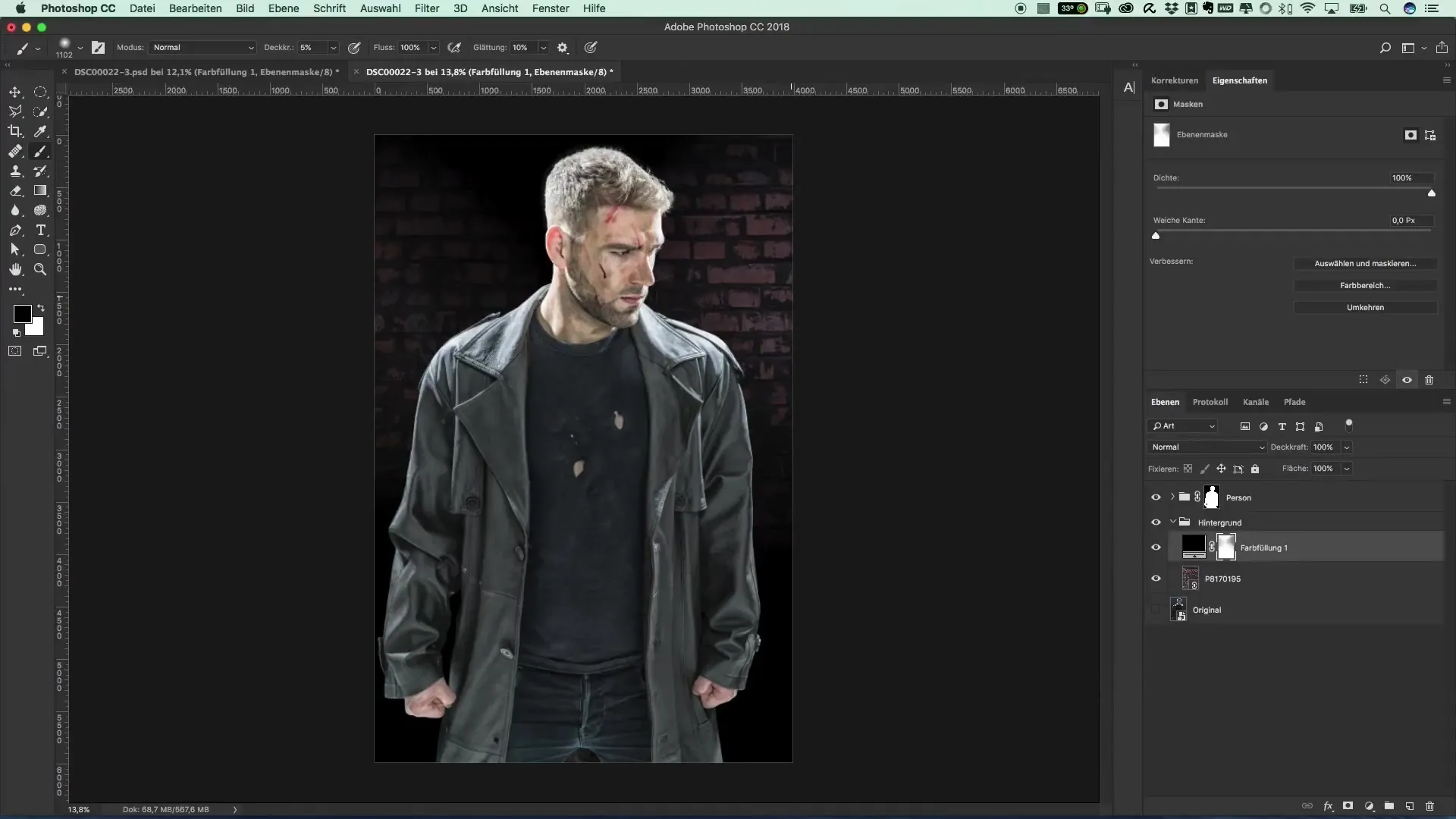The width and height of the screenshot is (1456, 819).
Task: Open the layer blend mode Normal dropdown
Action: tap(1207, 447)
